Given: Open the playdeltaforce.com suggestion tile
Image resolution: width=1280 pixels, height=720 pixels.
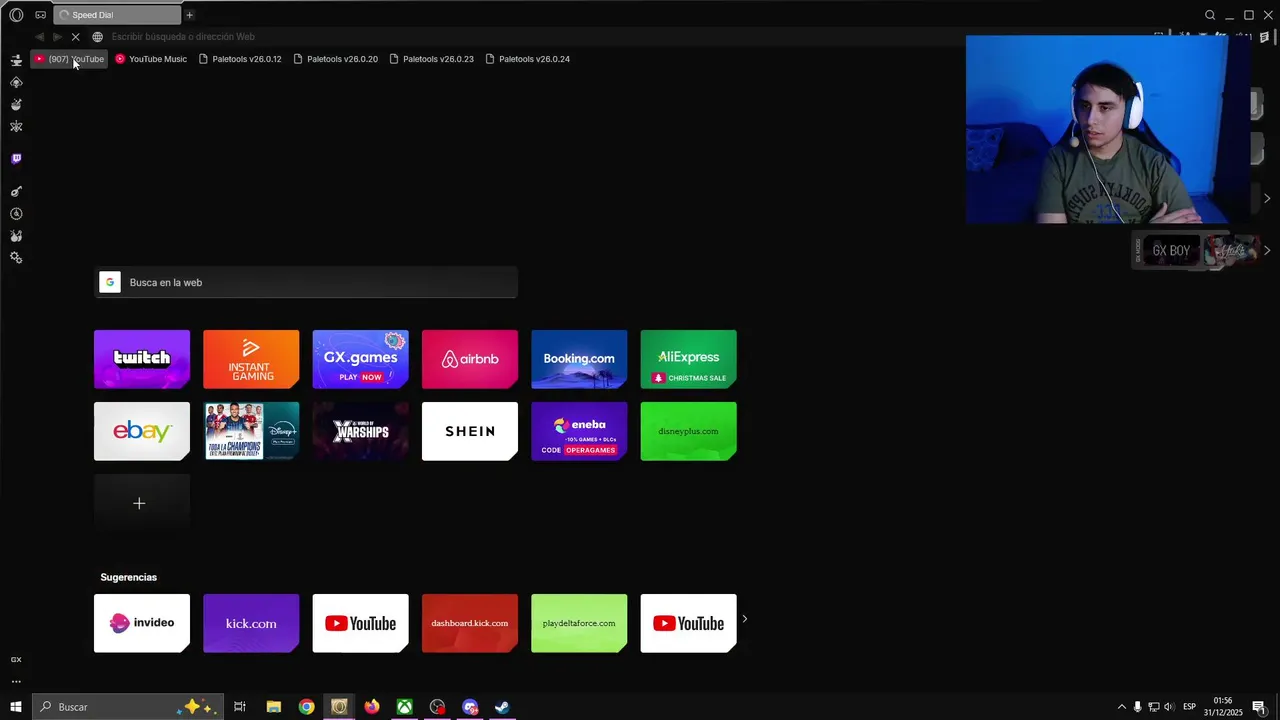Looking at the screenshot, I should pyautogui.click(x=579, y=623).
